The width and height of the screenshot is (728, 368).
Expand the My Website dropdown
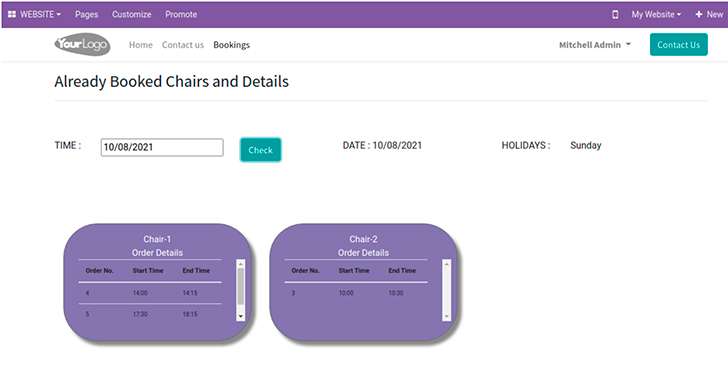pos(656,14)
